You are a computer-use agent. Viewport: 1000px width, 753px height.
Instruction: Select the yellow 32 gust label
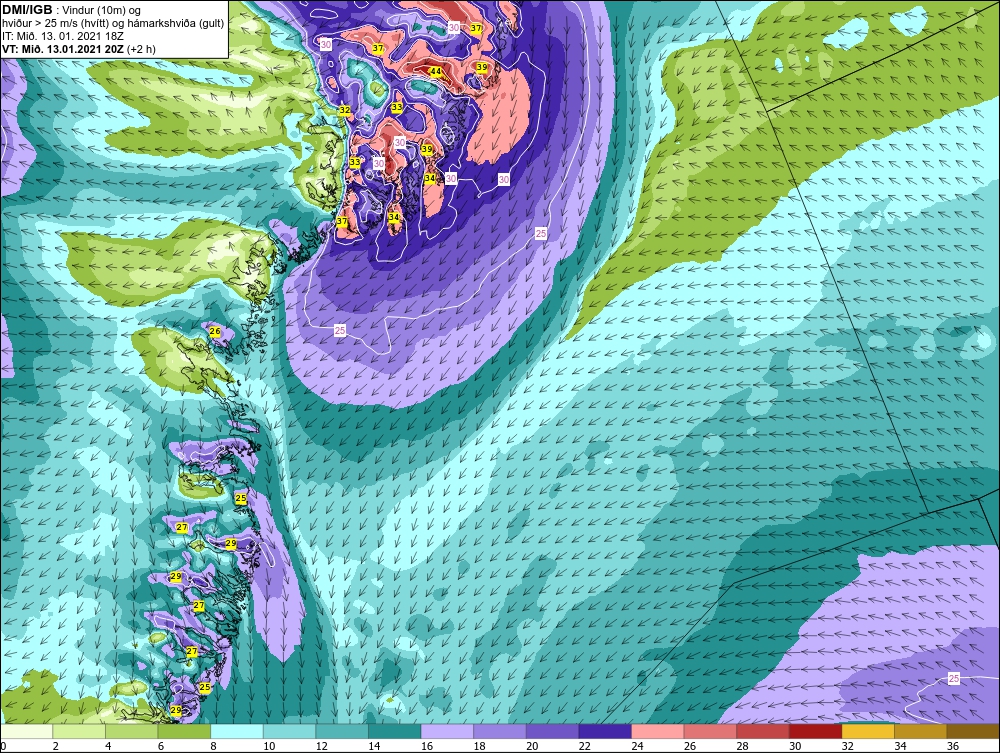click(344, 110)
